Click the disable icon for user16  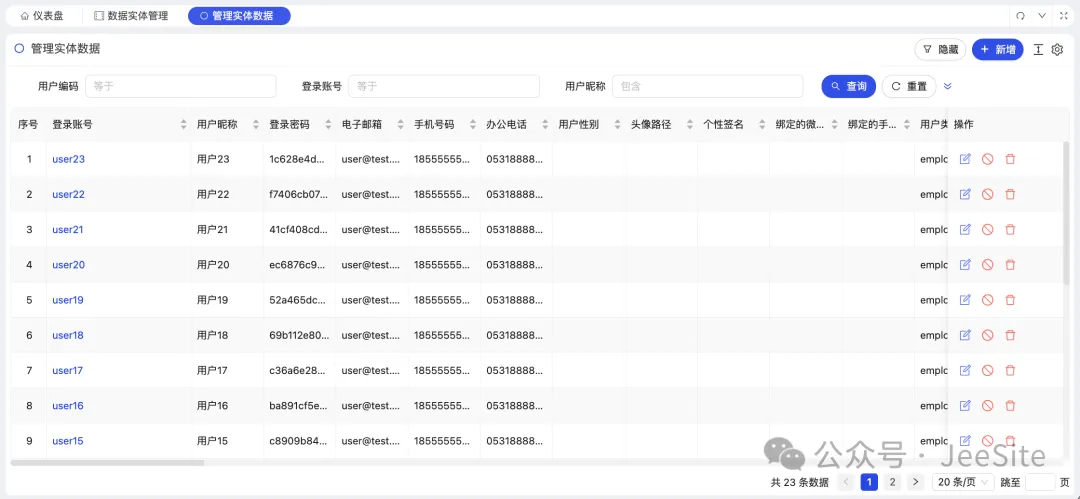click(x=987, y=406)
